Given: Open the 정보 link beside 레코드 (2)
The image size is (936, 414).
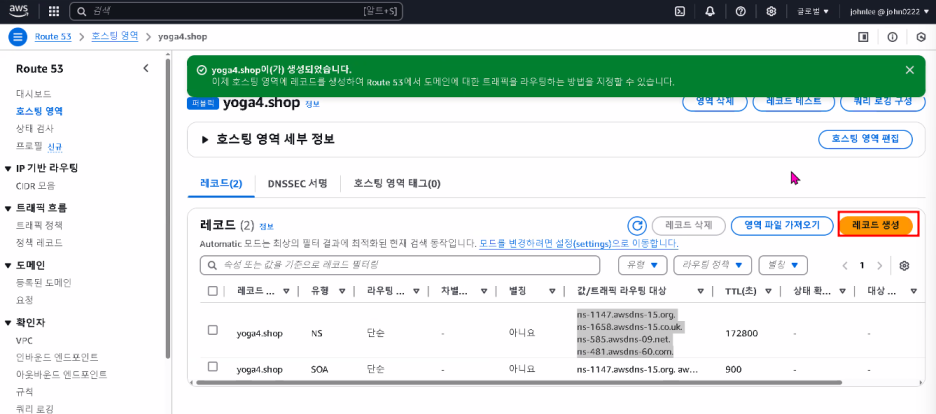Looking at the screenshot, I should (x=266, y=227).
